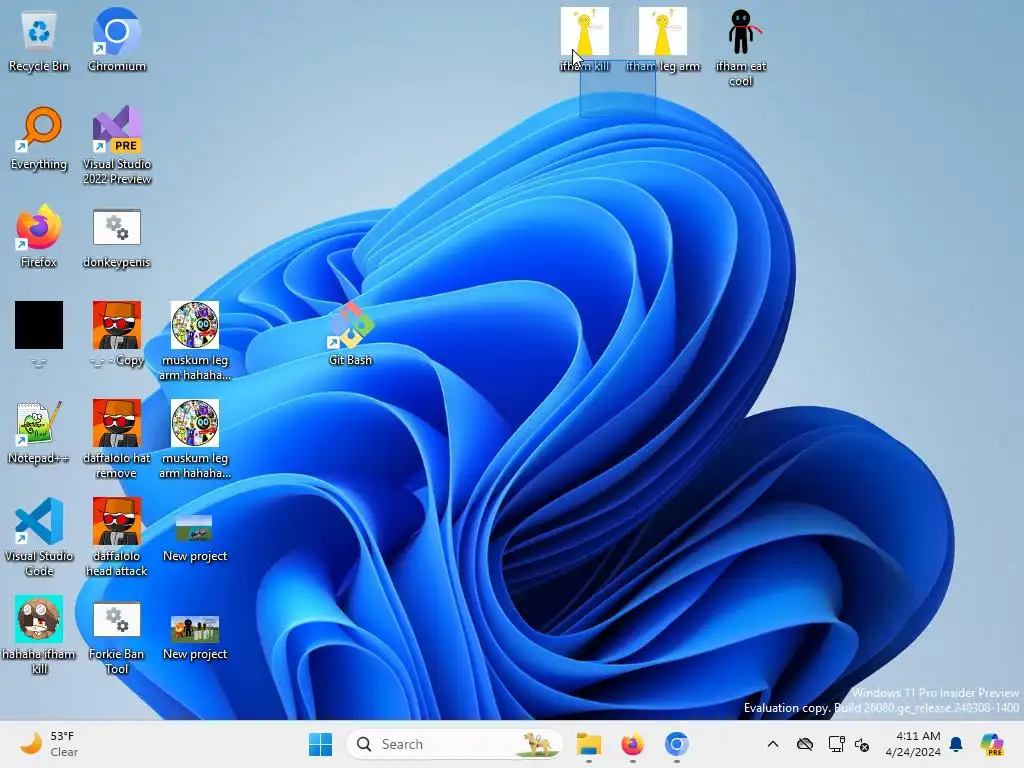
Task: Select the Chromium desktop shortcut
Action: pos(117,41)
